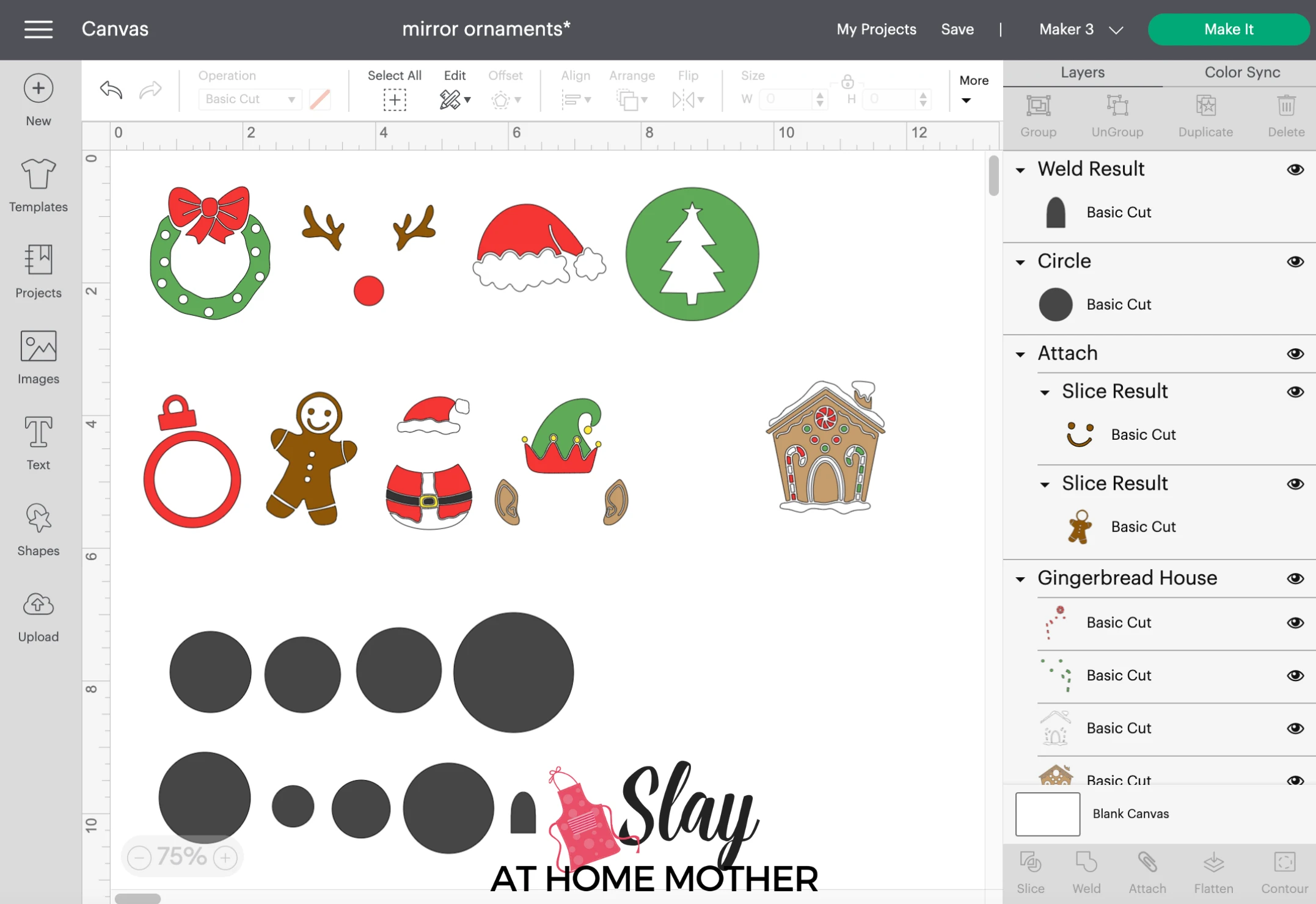Open the Maker 3 machine dropdown
Screen dimensions: 1316x904
pos(1081,29)
